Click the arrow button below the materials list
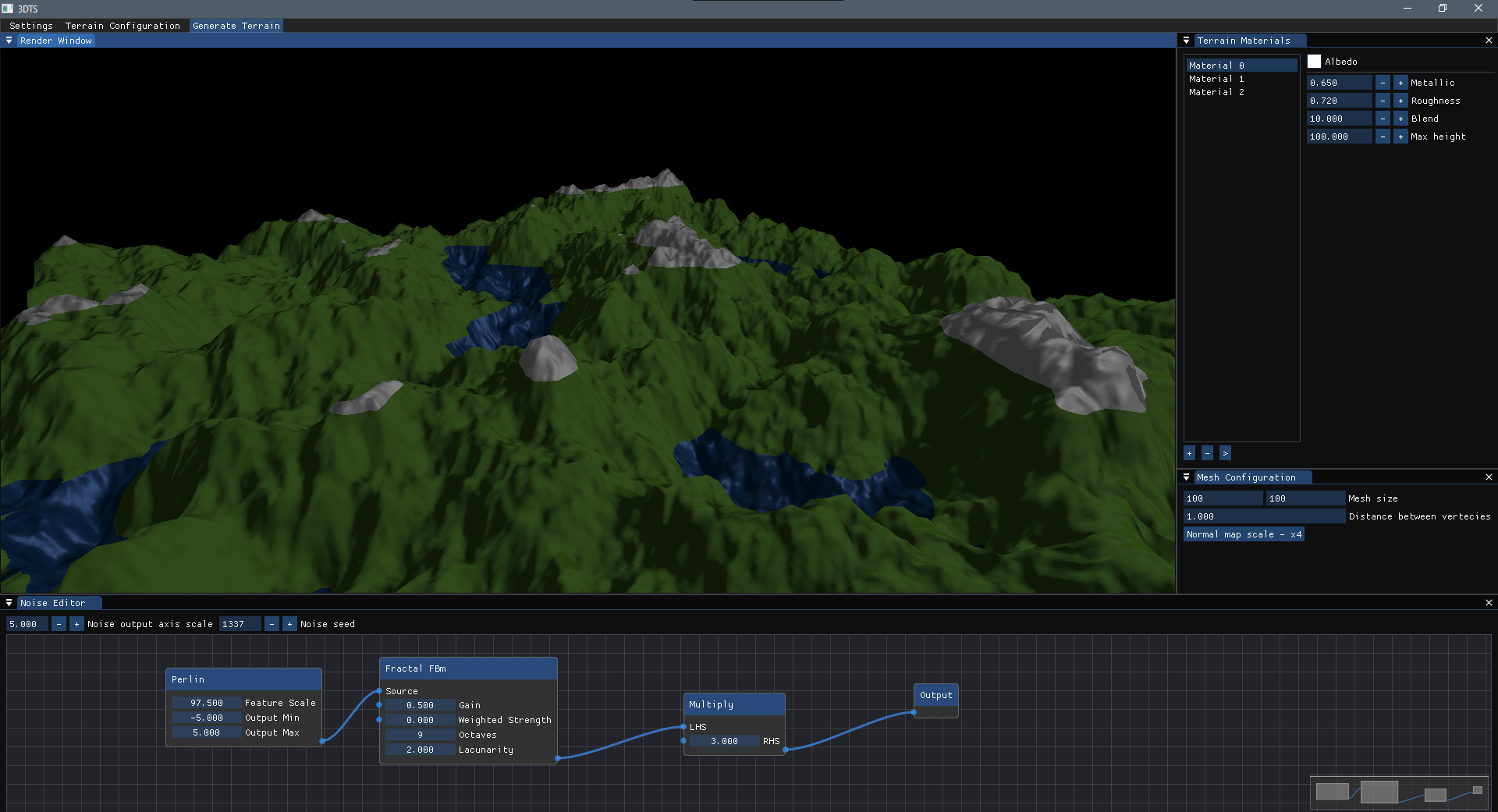 (x=1225, y=453)
